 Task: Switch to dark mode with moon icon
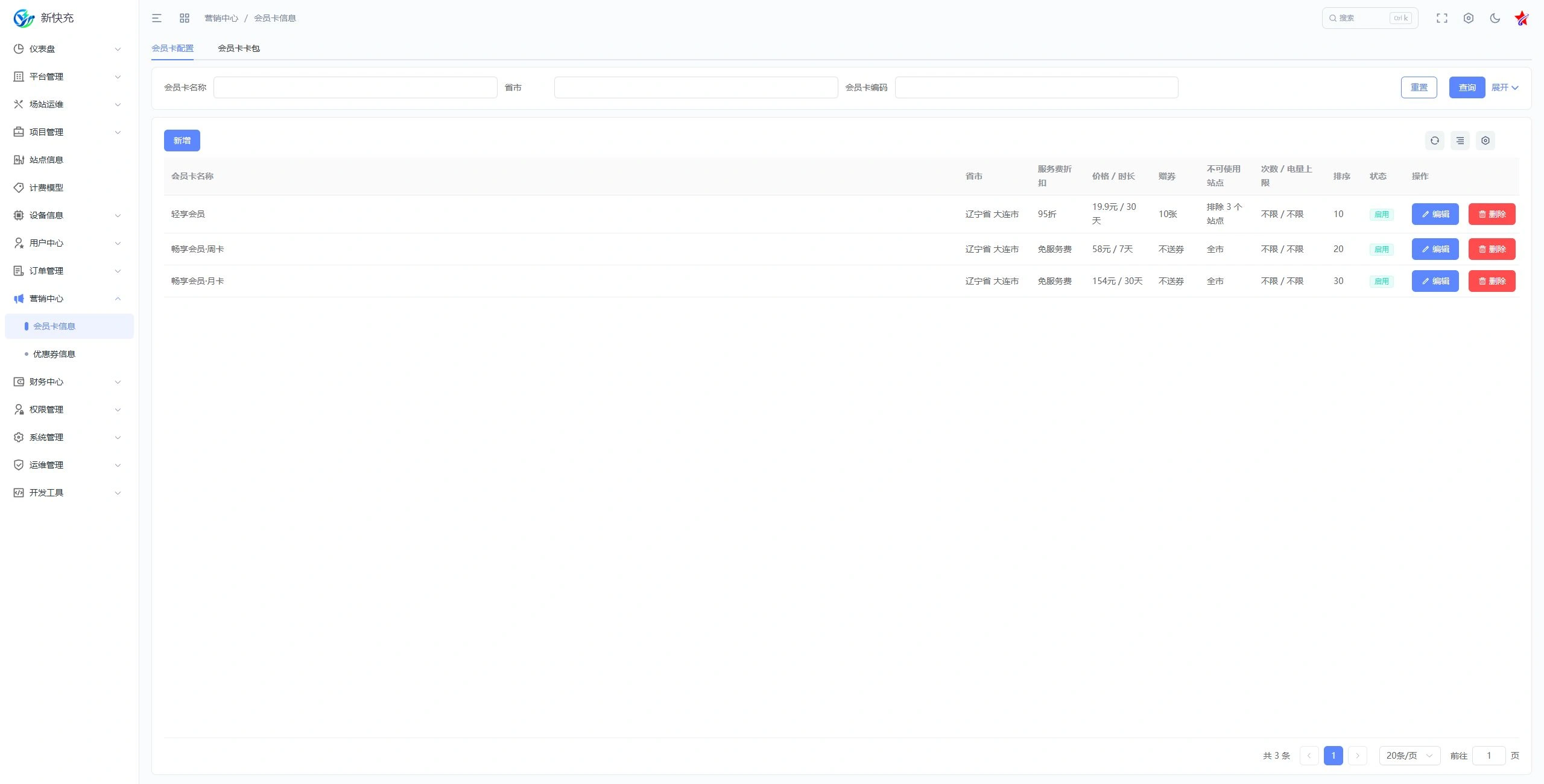[1495, 18]
